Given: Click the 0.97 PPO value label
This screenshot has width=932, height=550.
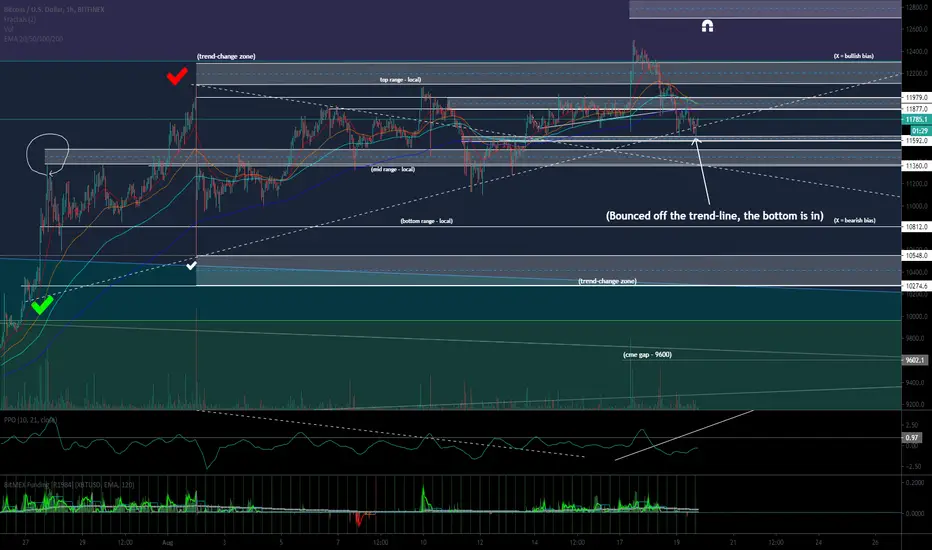Looking at the screenshot, I should tap(912, 438).
